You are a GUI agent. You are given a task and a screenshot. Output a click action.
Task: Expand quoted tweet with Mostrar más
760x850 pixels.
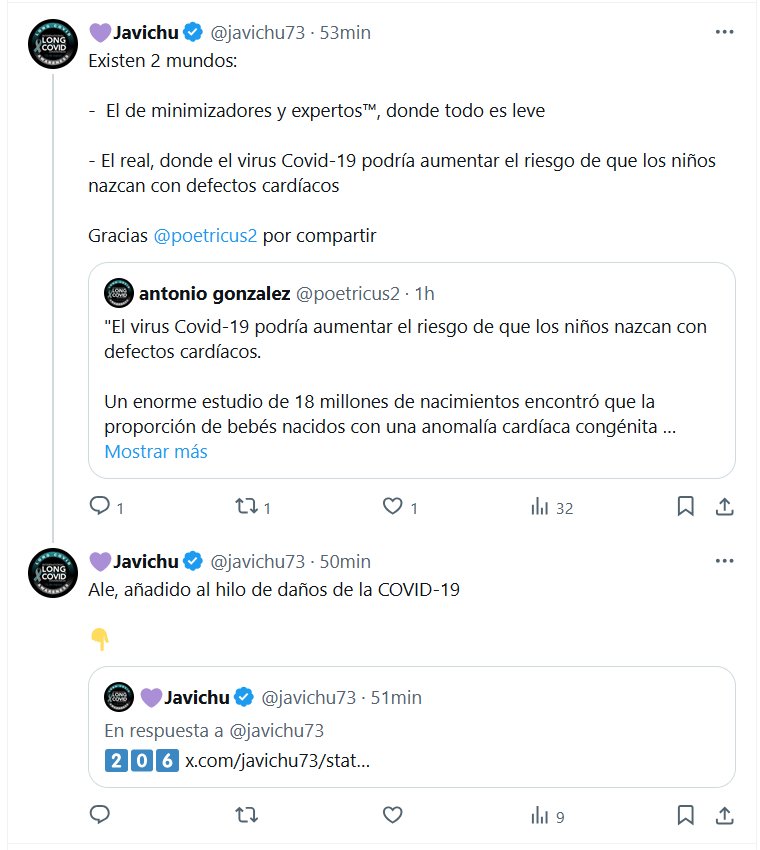point(156,452)
